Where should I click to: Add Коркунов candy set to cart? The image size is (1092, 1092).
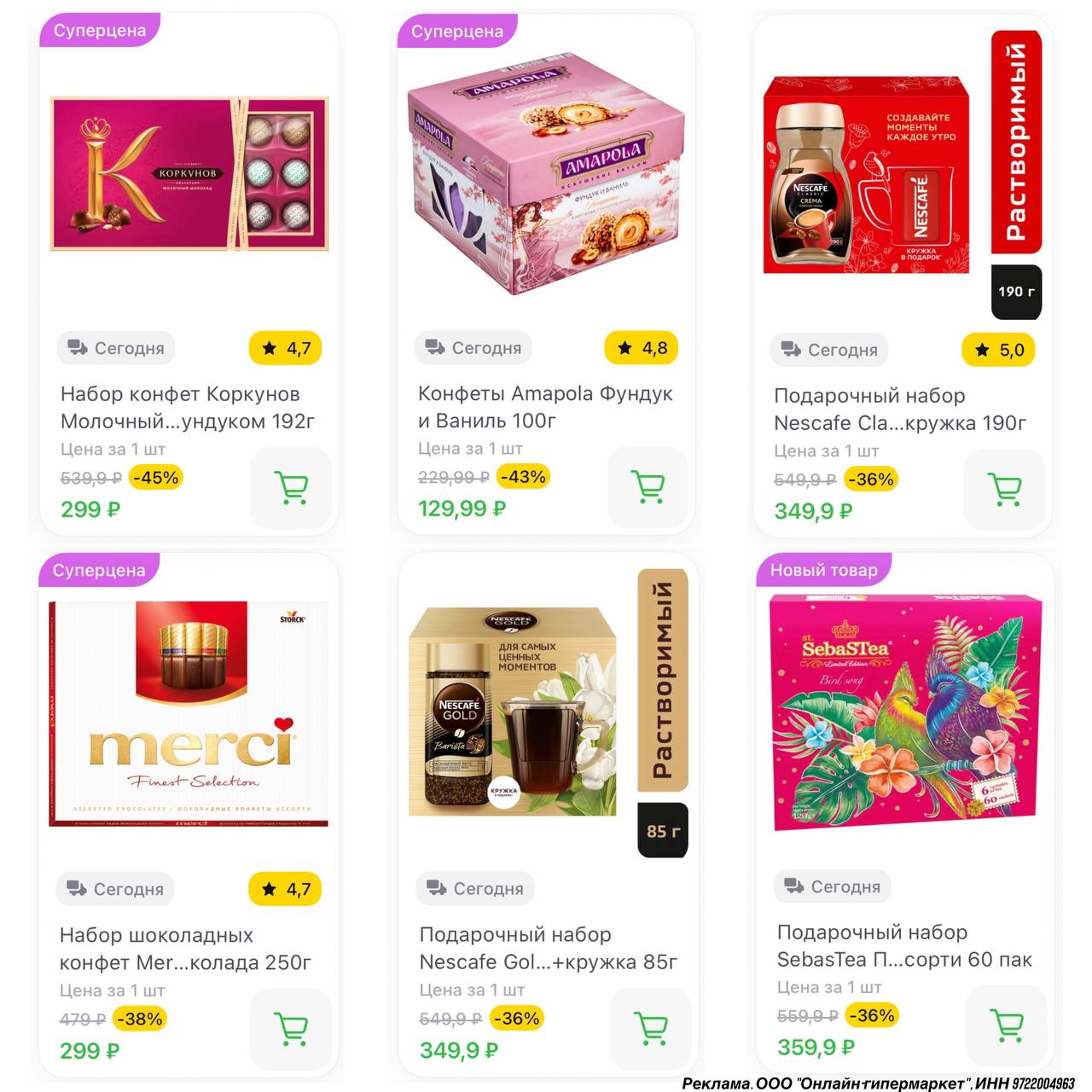tap(292, 488)
